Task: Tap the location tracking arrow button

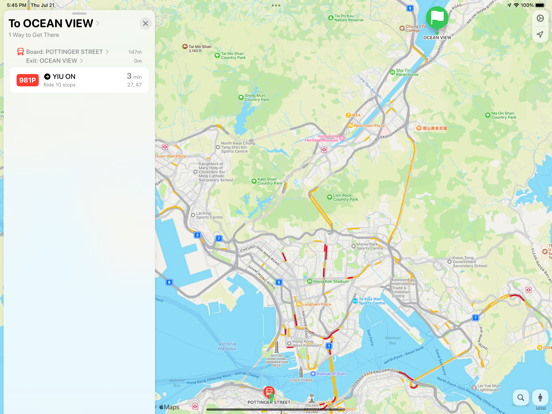Action: [540, 34]
